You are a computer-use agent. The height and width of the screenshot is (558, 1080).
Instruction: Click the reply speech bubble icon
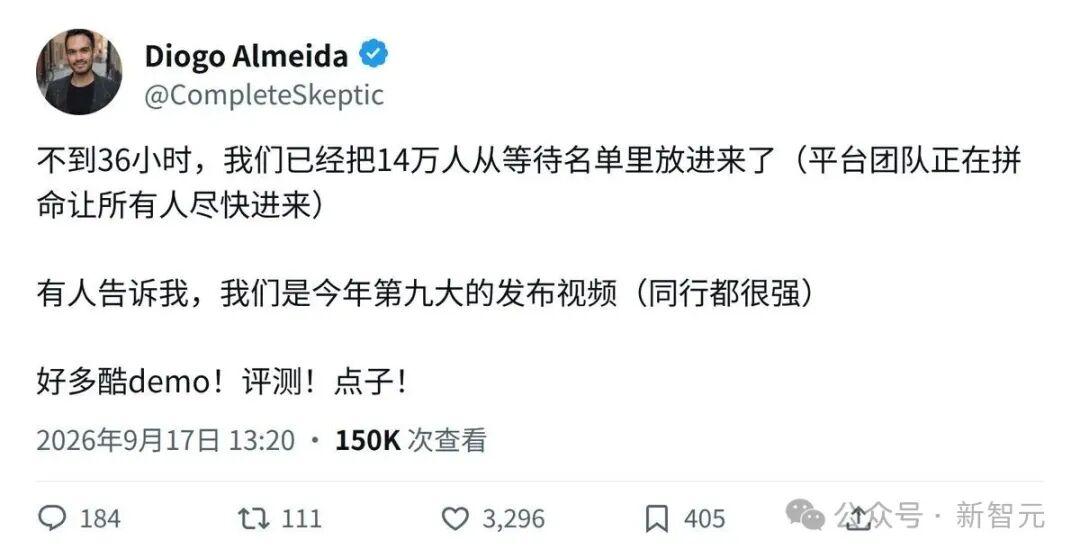click(x=53, y=519)
